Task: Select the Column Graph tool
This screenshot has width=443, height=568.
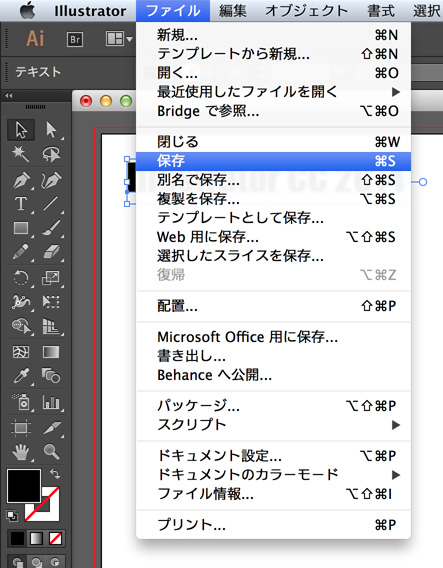Action: tap(51, 402)
